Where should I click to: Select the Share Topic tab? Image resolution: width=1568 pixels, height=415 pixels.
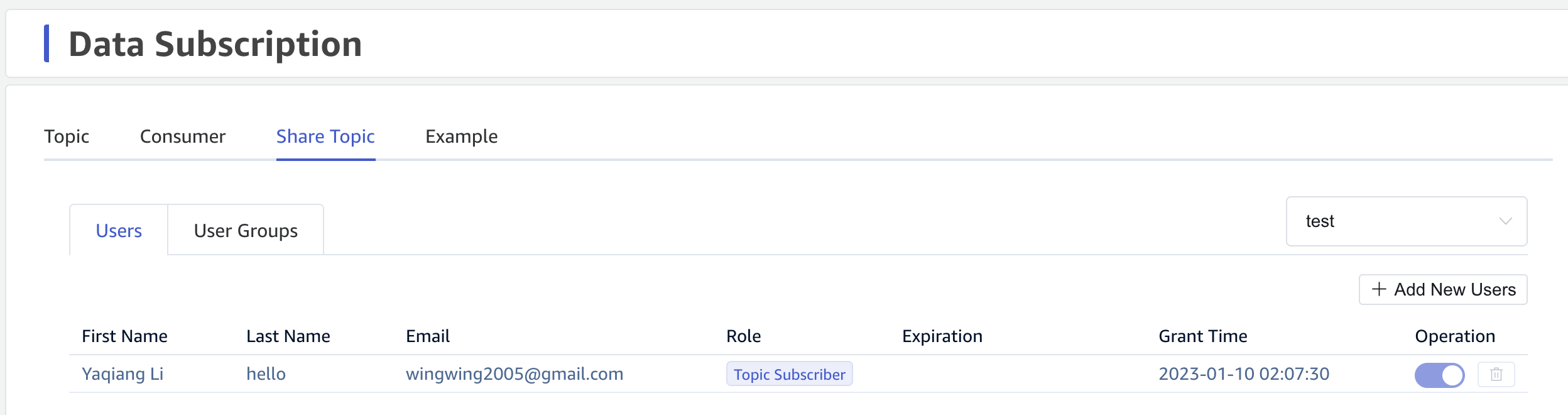point(325,136)
